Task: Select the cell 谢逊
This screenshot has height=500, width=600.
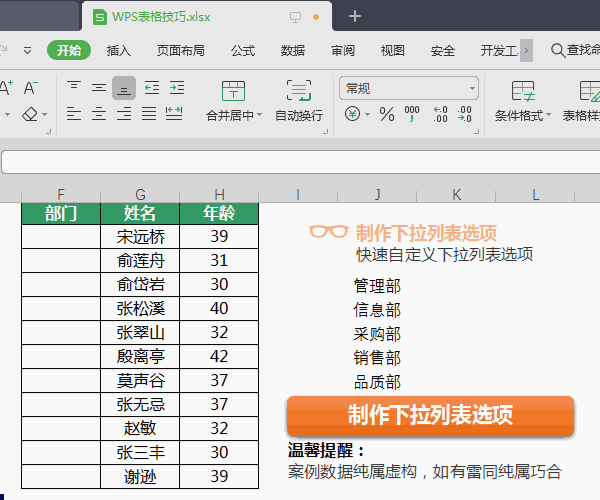Action: [140, 477]
